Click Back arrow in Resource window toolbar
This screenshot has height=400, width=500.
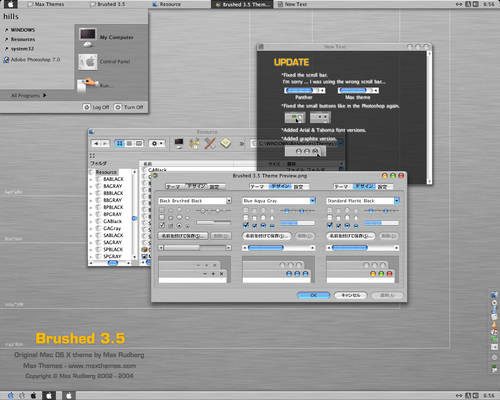pos(96,143)
